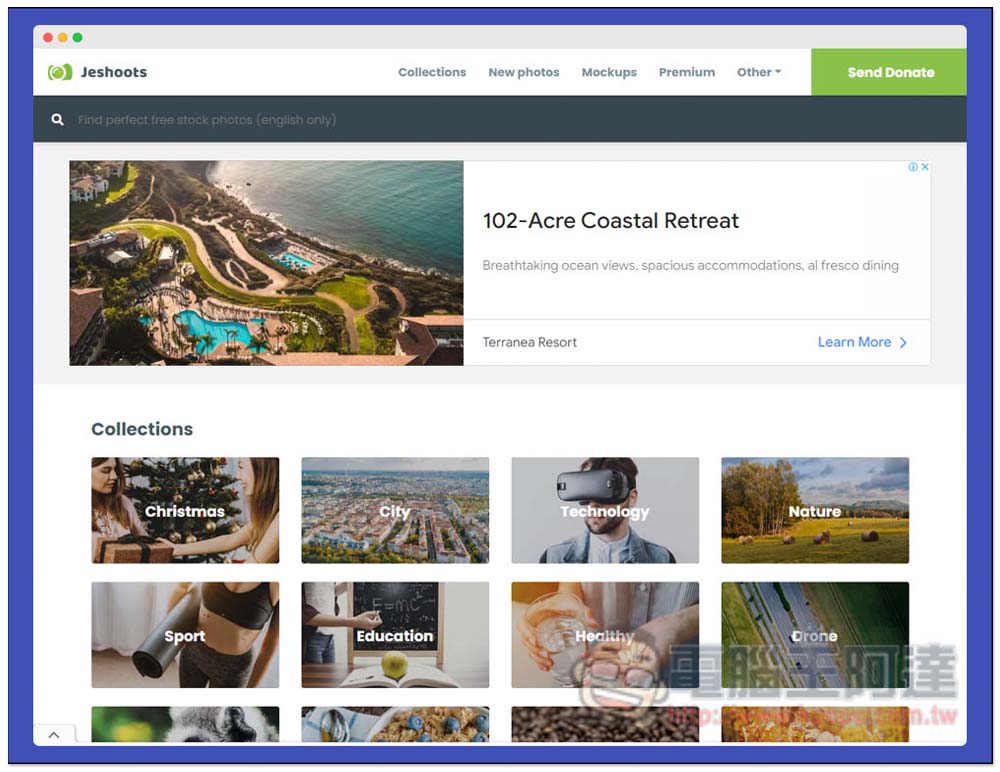
Task: Select the Technology collection tile
Action: [x=605, y=510]
